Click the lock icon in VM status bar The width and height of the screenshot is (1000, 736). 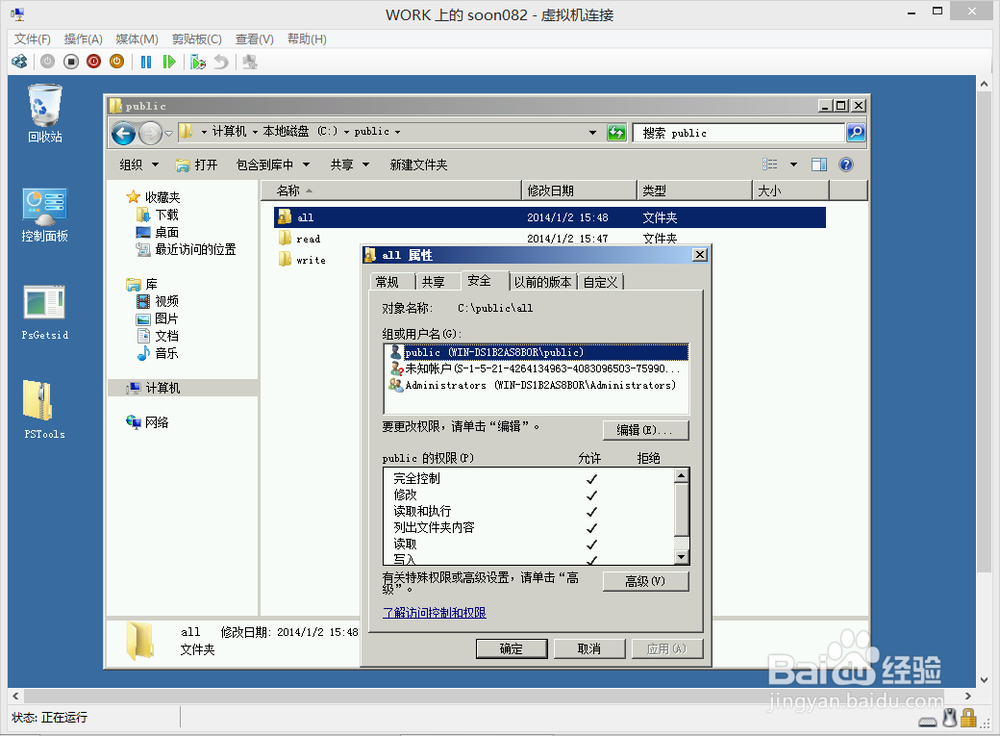(969, 718)
